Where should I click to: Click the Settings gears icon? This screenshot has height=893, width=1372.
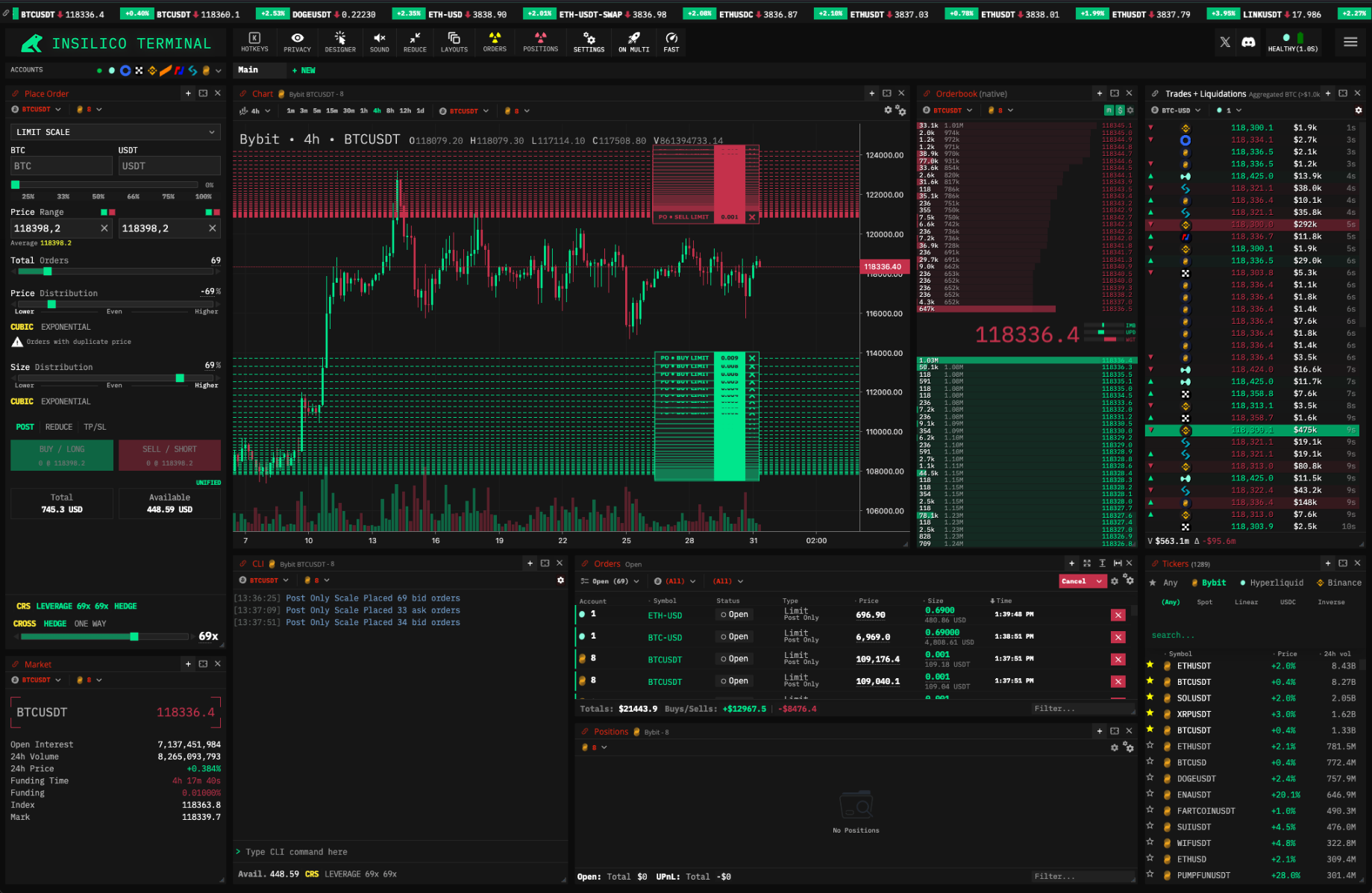589,42
